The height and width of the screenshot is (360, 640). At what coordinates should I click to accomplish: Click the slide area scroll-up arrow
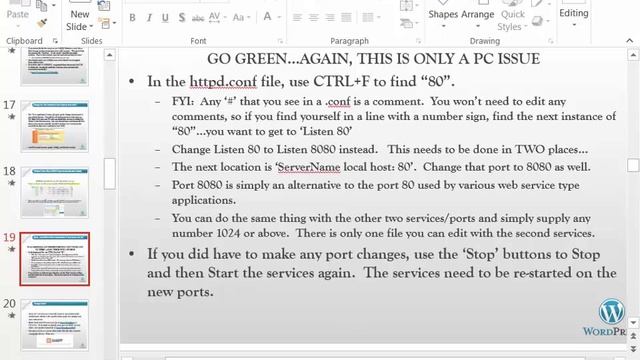[633, 55]
